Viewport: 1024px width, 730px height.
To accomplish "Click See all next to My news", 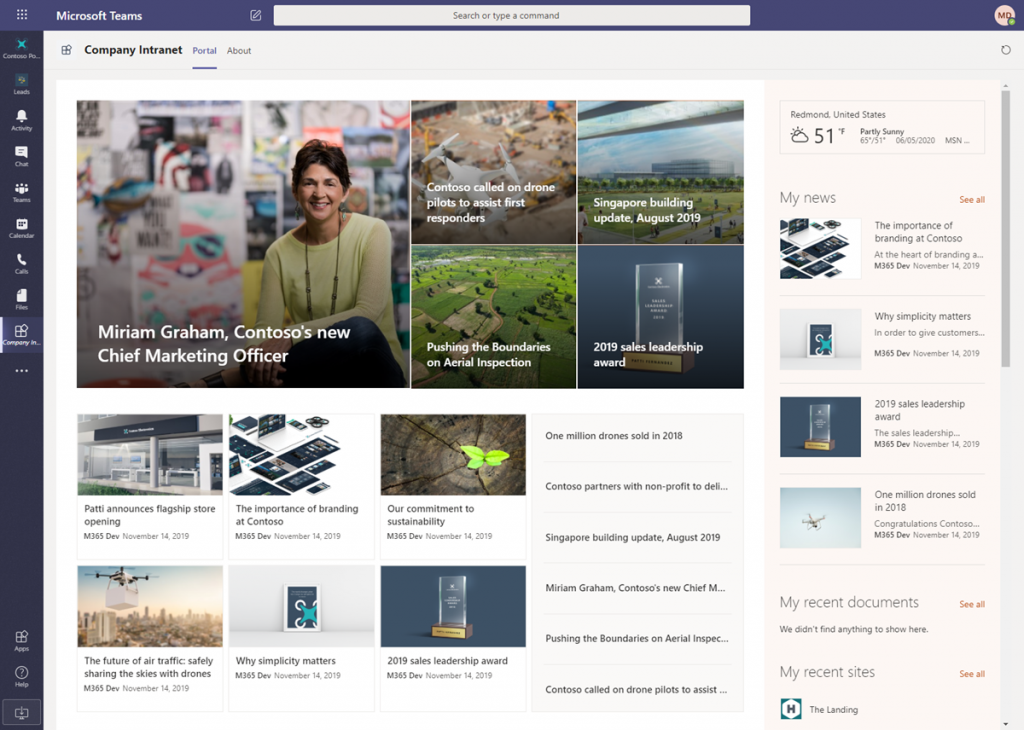I will 972,199.
